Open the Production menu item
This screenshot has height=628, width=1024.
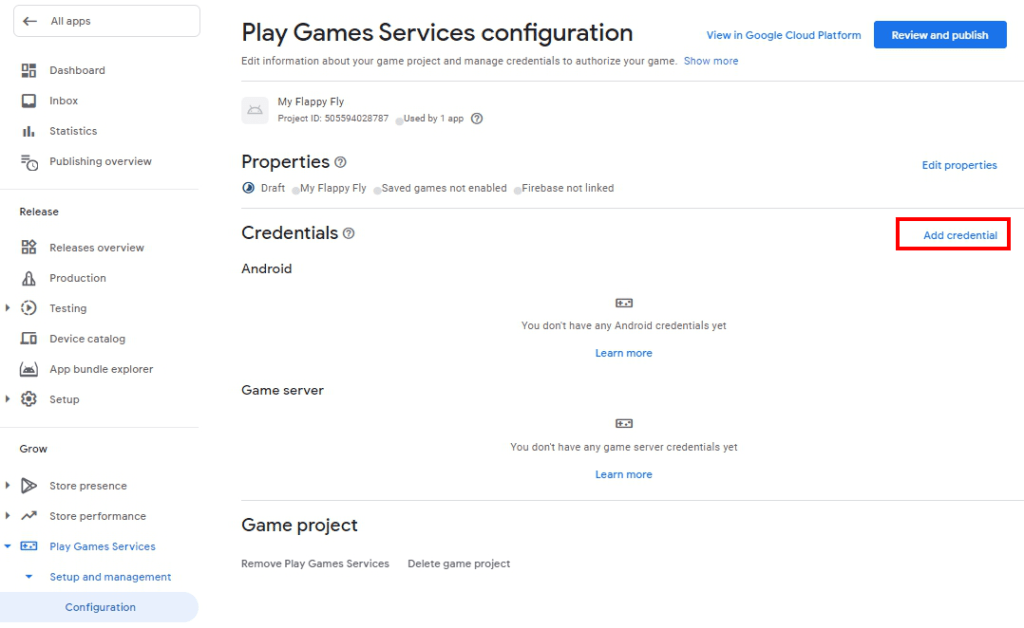click(x=77, y=278)
